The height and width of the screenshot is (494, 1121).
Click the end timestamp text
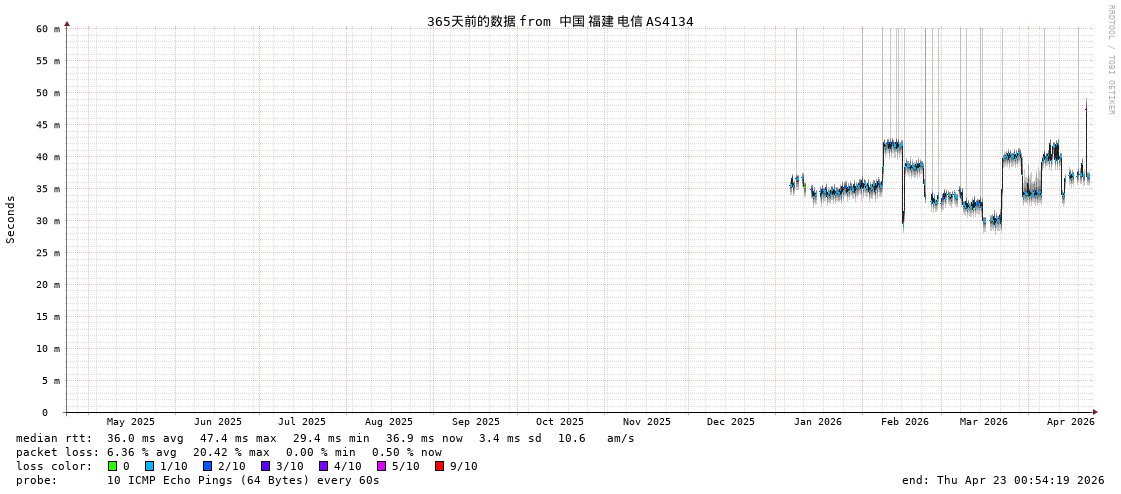click(1002, 480)
